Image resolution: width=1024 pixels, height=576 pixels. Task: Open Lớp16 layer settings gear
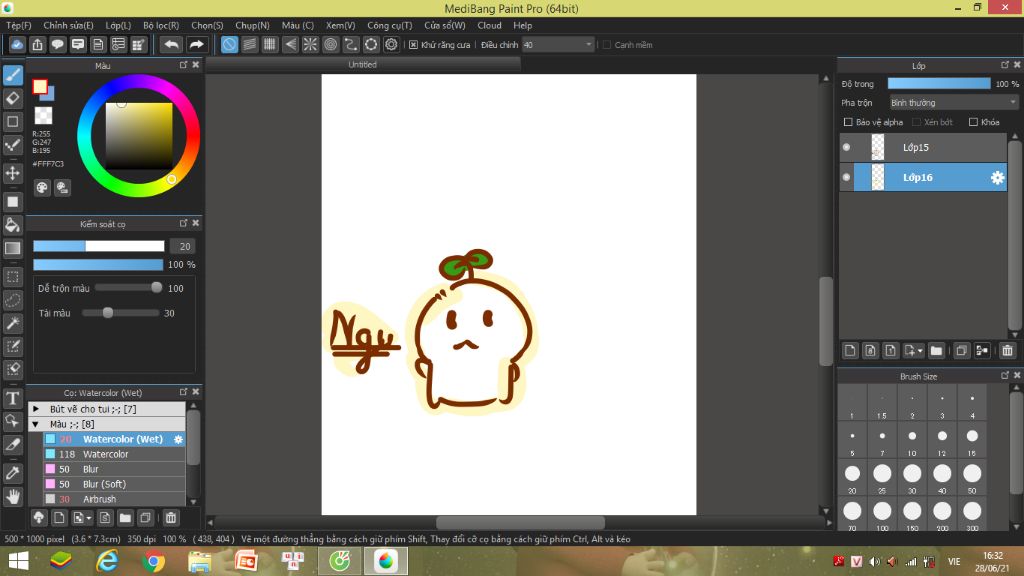click(x=997, y=178)
